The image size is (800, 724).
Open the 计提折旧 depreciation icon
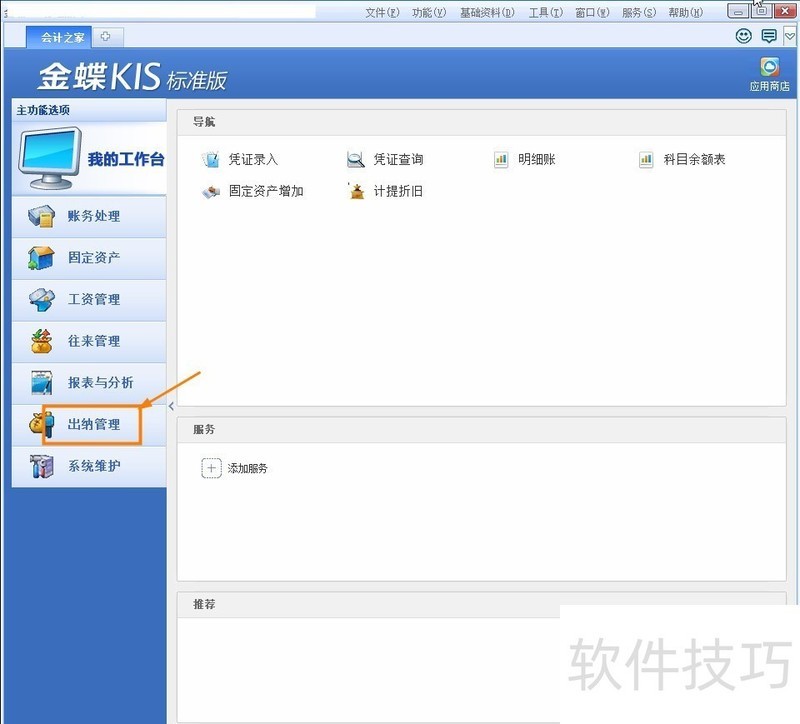(356, 191)
